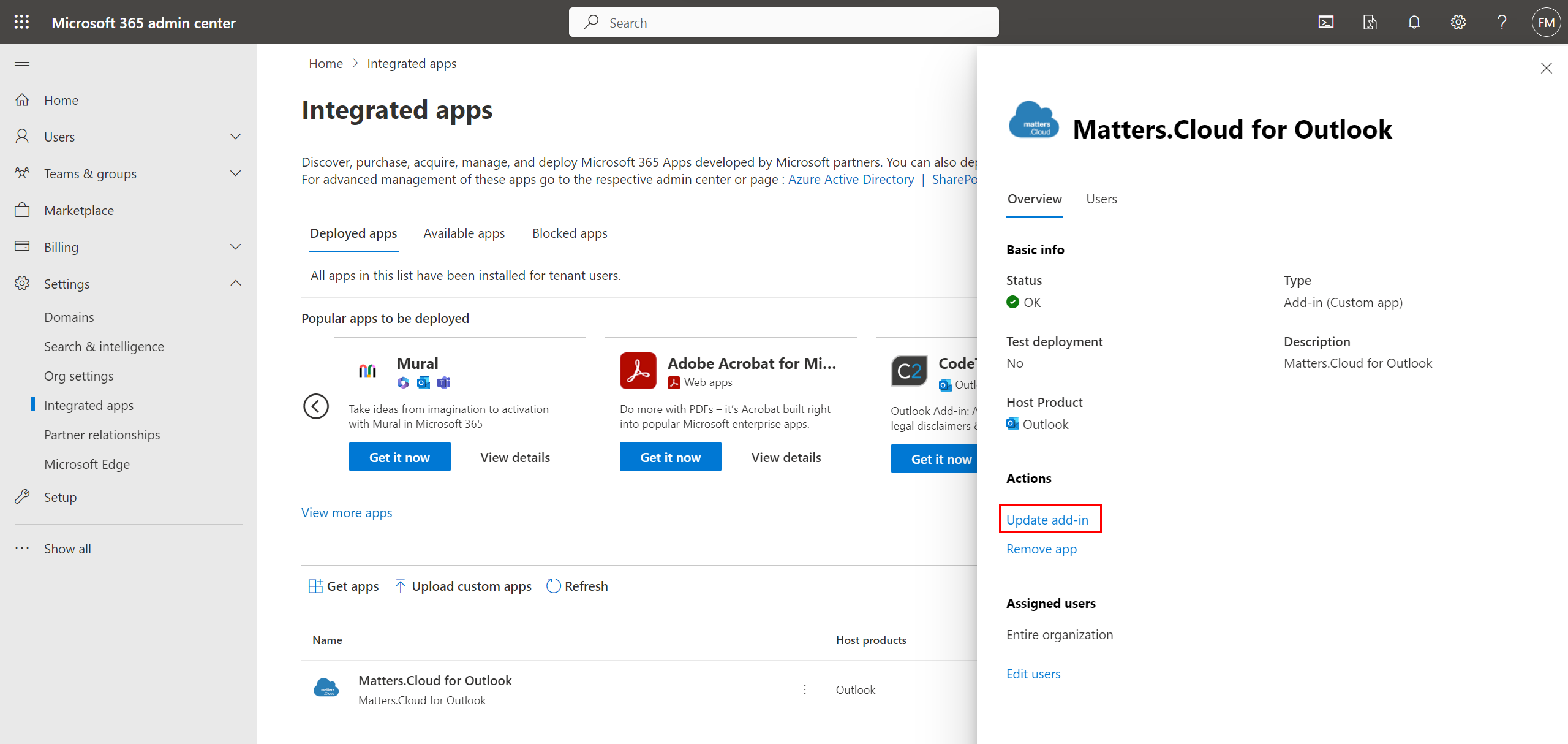Click Matters.Cloud icon in apps table
This screenshot has height=744, width=1568.
click(x=326, y=688)
